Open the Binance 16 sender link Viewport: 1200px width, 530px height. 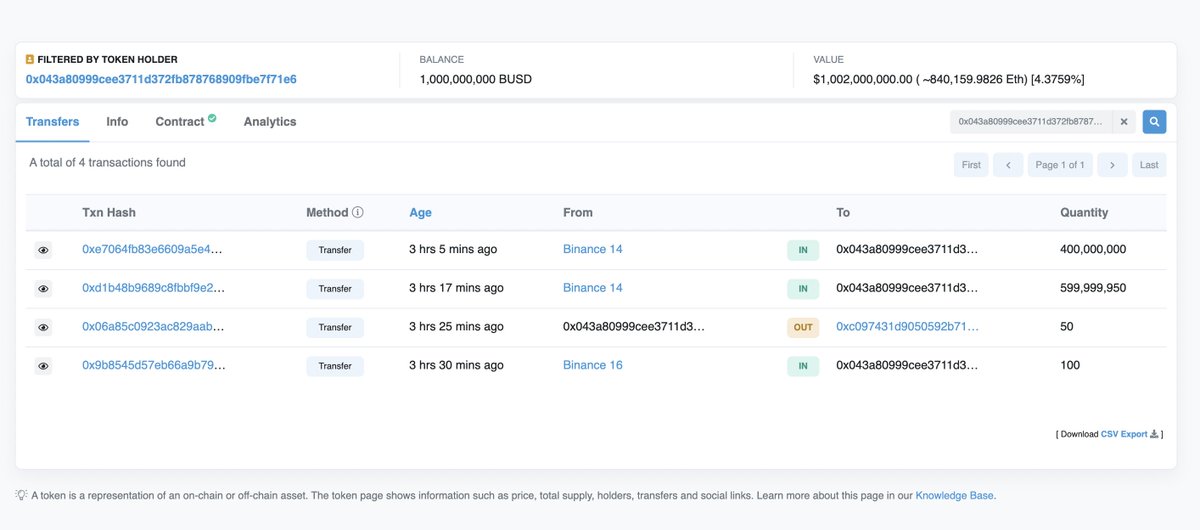(593, 365)
